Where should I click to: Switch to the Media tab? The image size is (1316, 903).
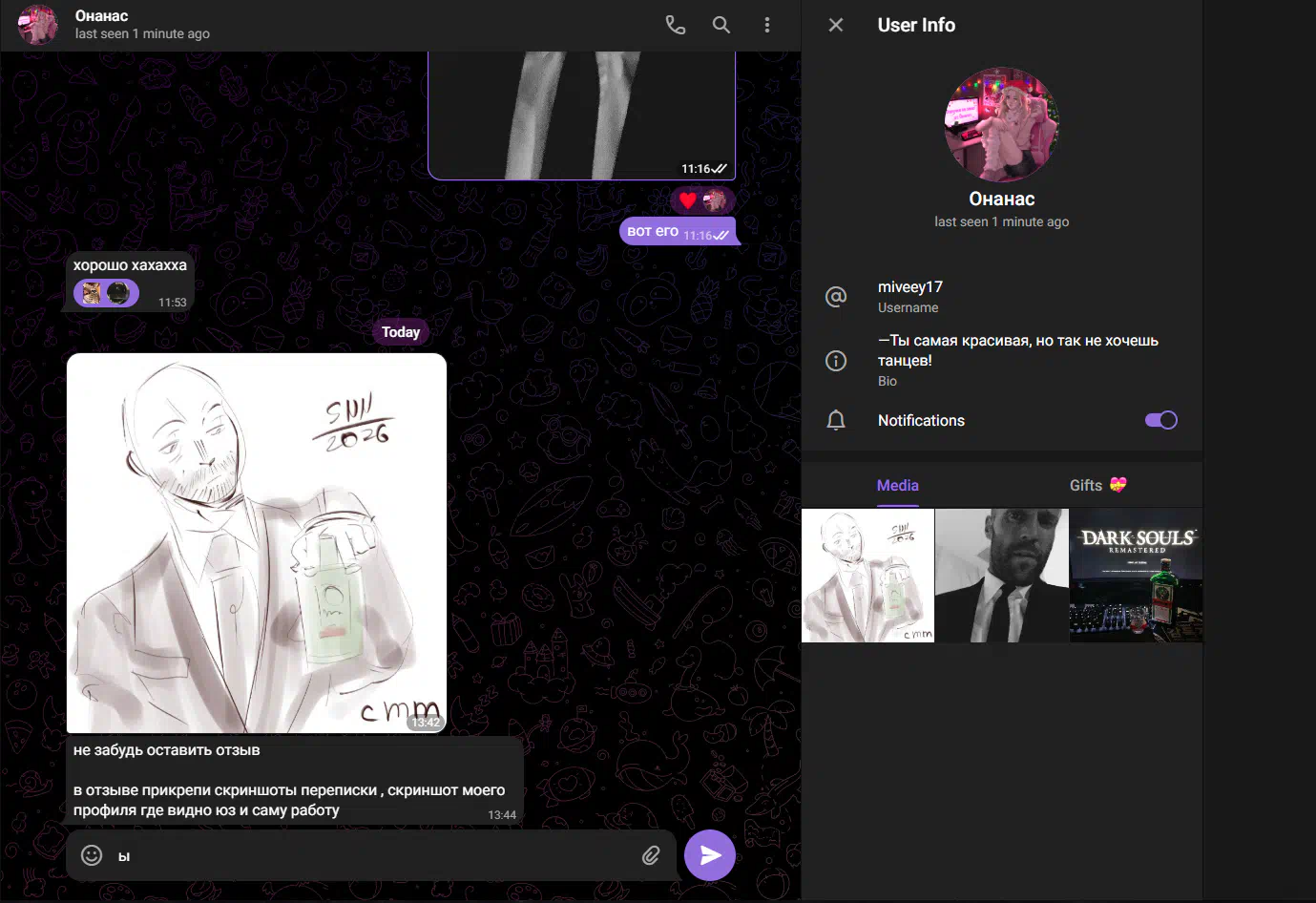tap(897, 486)
